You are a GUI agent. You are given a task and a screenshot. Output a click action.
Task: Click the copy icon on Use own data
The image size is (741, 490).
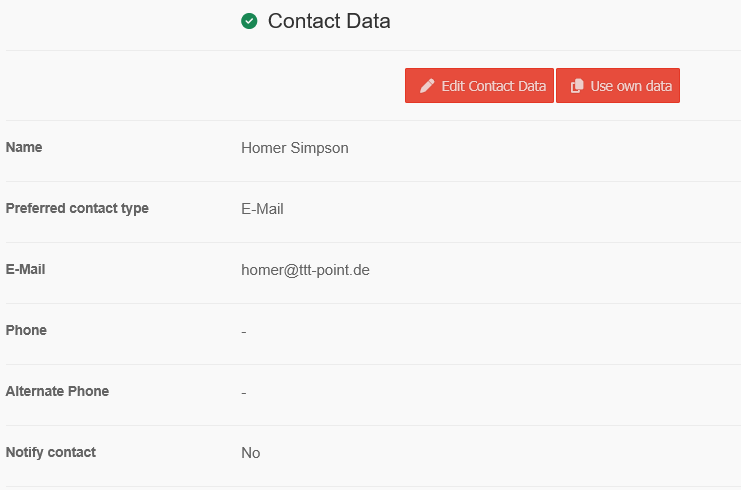point(577,86)
